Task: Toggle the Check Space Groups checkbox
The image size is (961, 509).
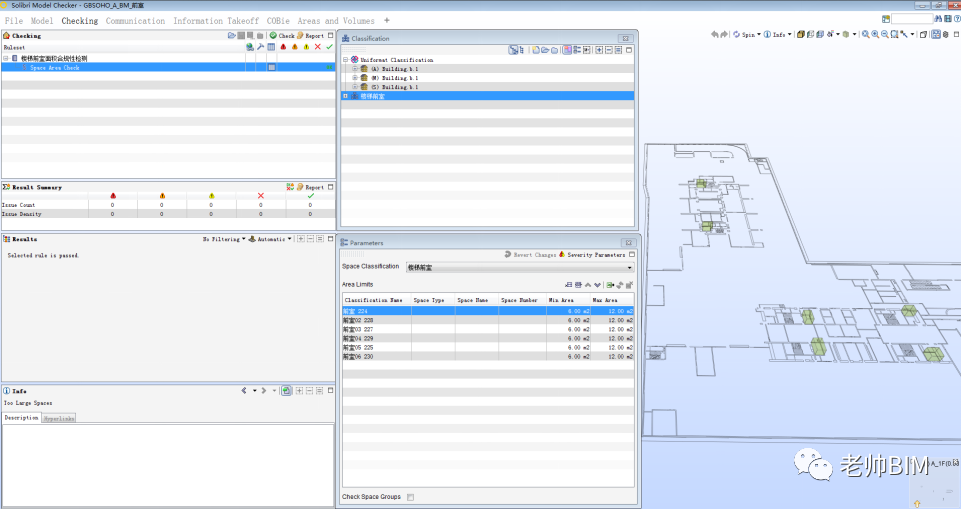Action: (411, 497)
